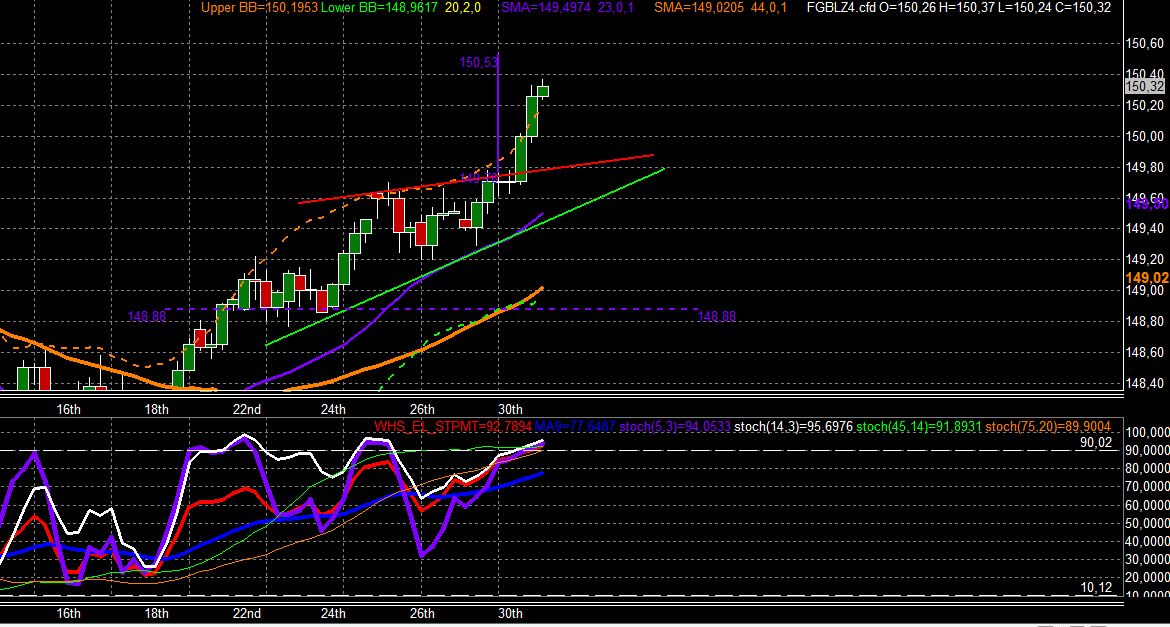
Task: Click the 149,40 price axis value
Action: click(1145, 228)
